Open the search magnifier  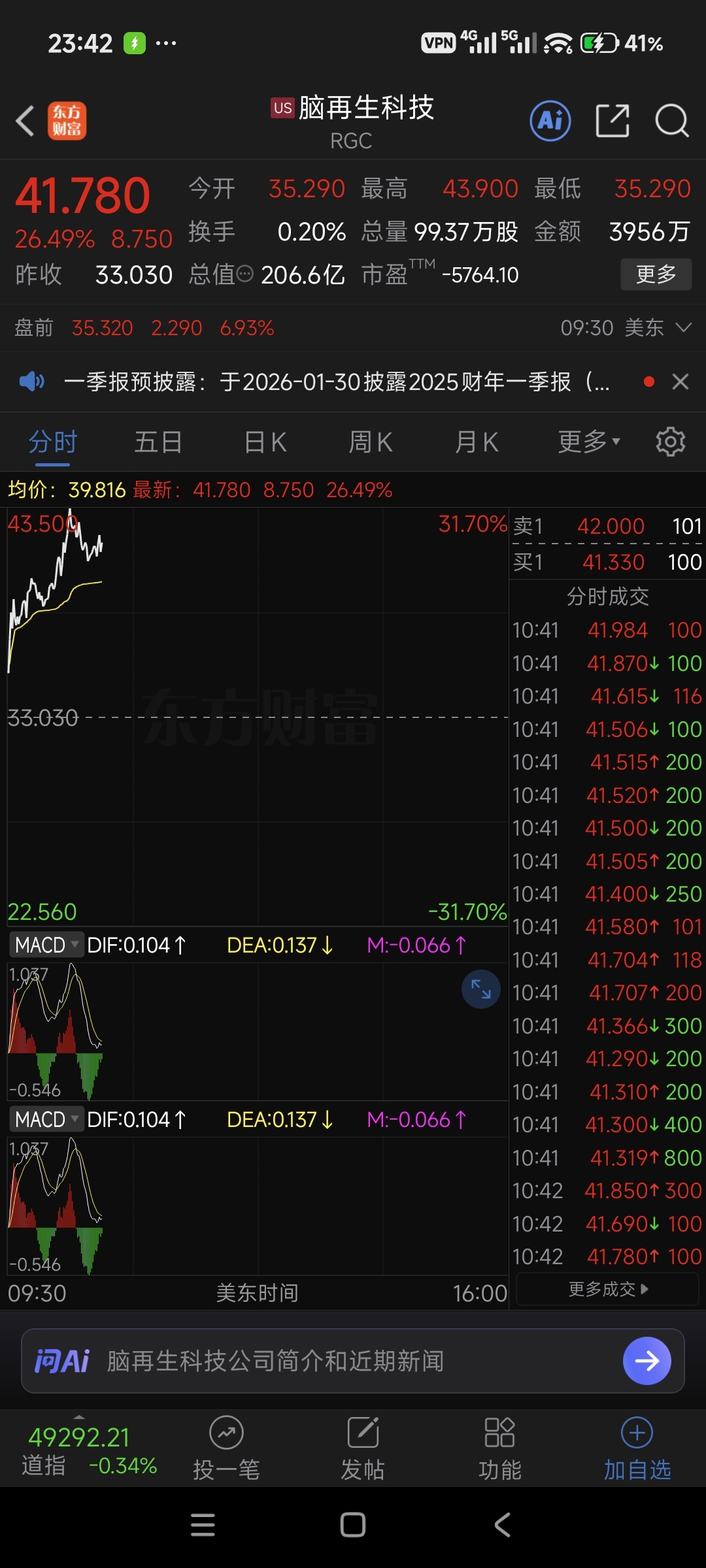coord(672,120)
